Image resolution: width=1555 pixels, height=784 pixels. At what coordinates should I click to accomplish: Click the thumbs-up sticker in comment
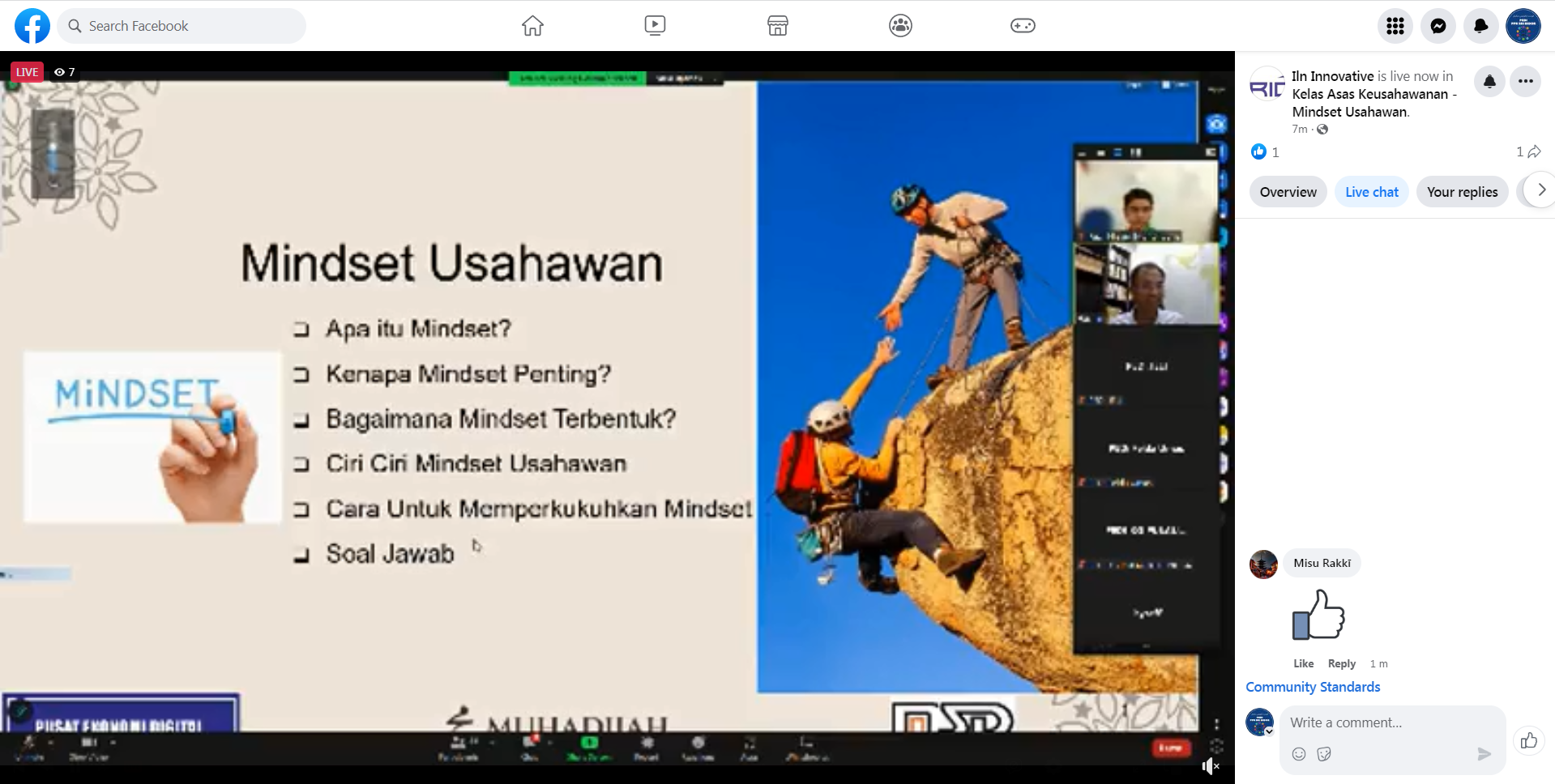coord(1318,614)
